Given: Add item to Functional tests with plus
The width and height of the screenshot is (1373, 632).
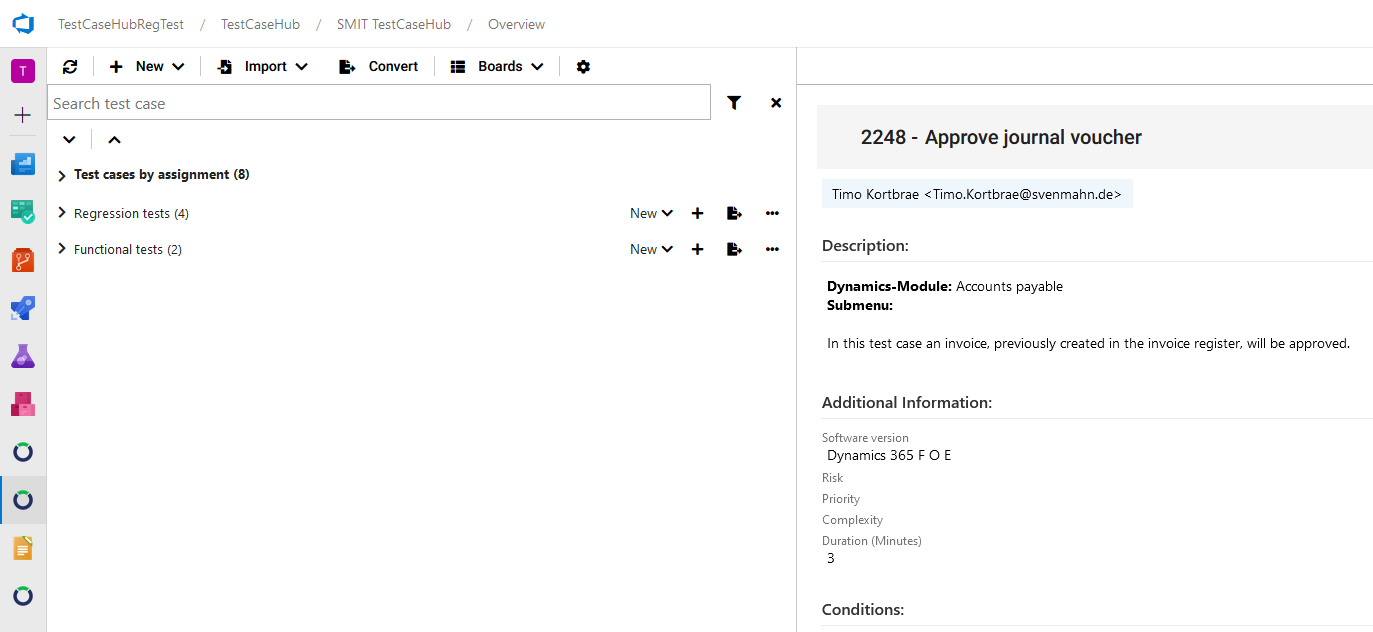Looking at the screenshot, I should 698,249.
